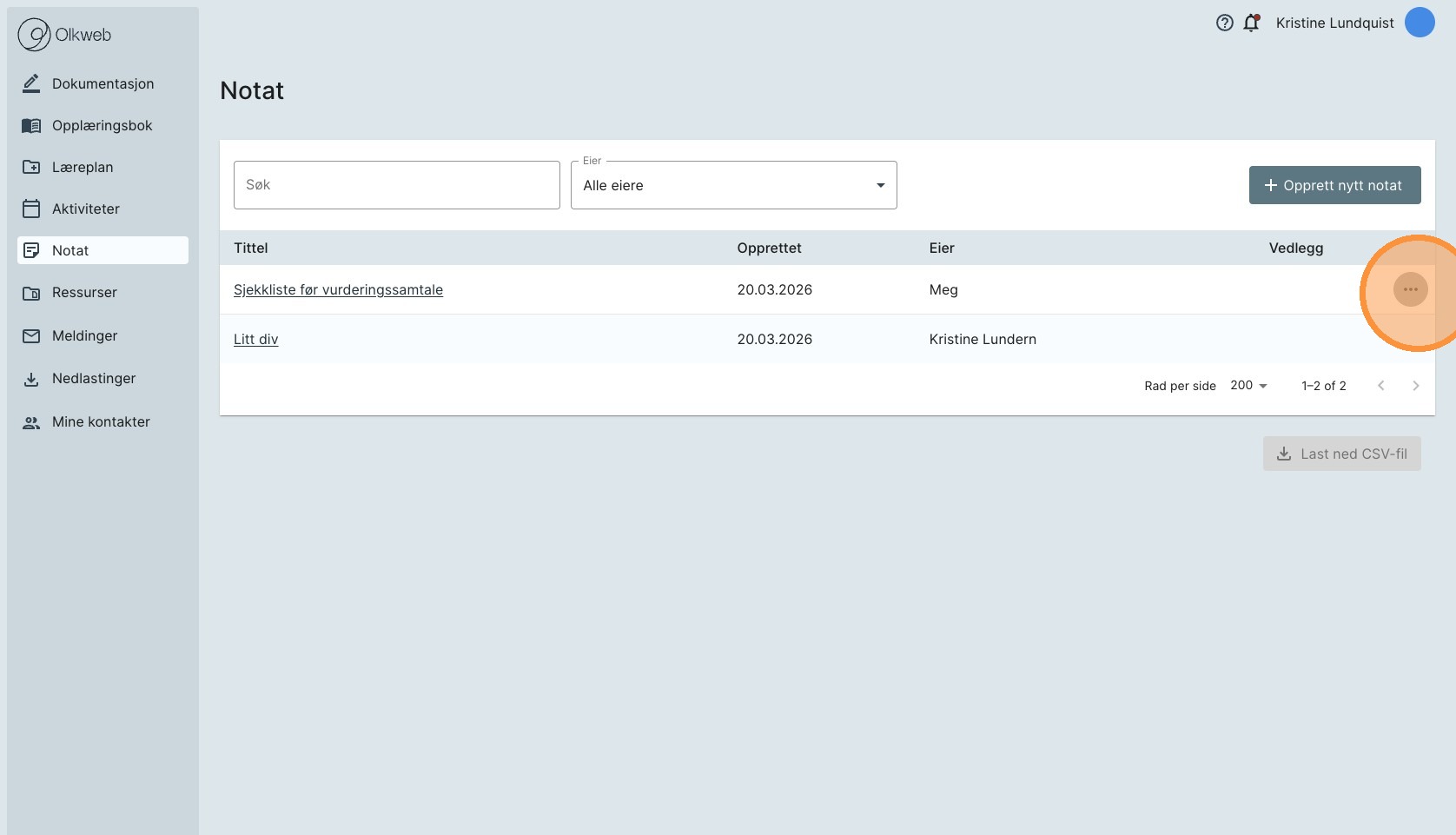The height and width of the screenshot is (835, 1456).
Task: Open Opplæringsbok in the sidebar
Action: [x=102, y=125]
